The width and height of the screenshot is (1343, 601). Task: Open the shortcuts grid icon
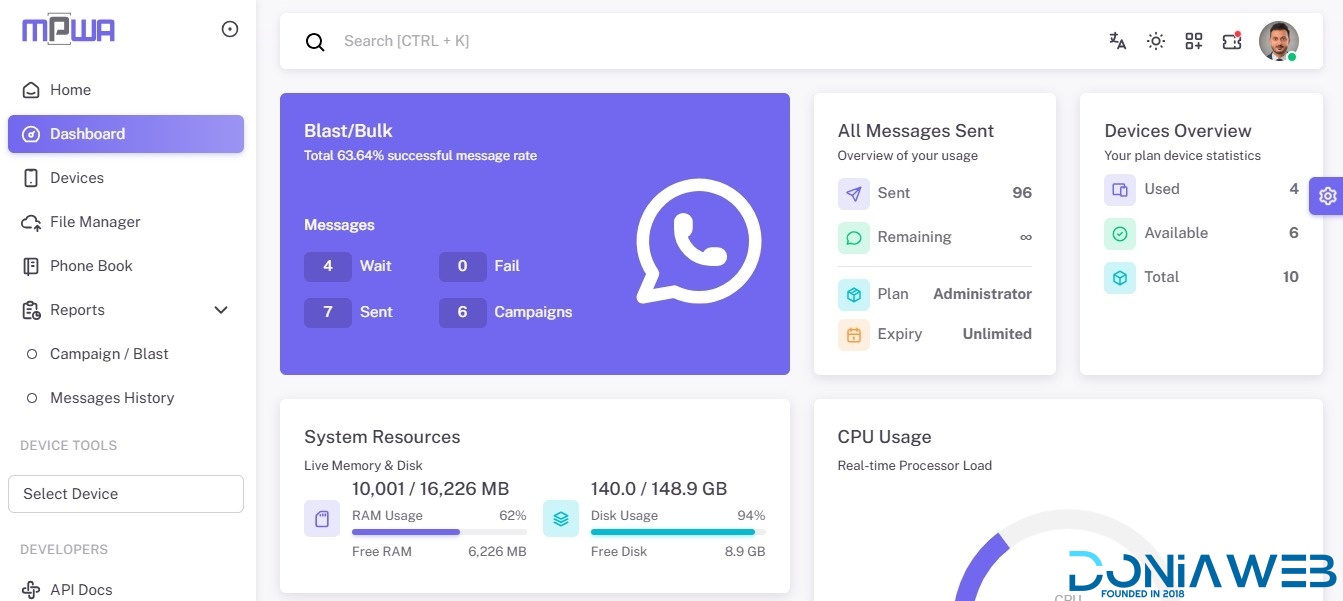coord(1193,41)
